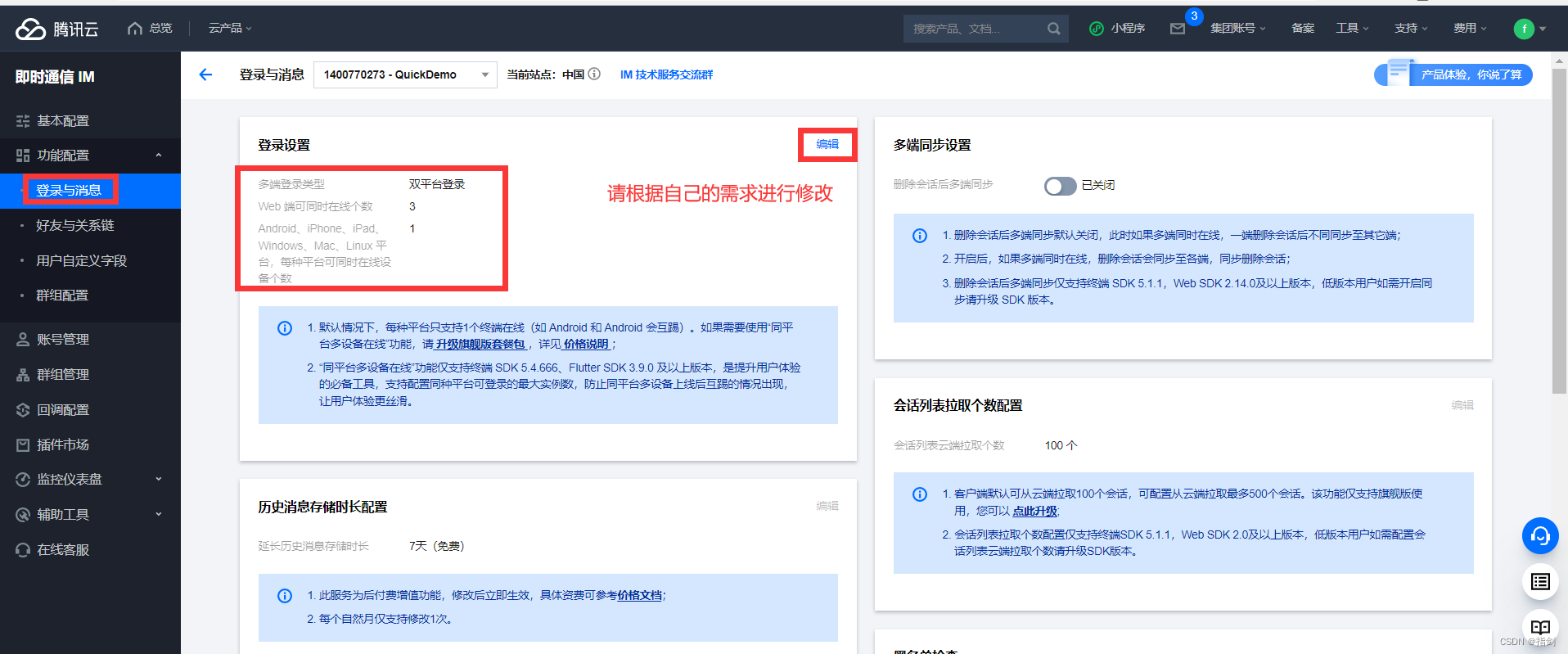The width and height of the screenshot is (1568, 654).
Task: Click the floating book docs icon
Action: click(x=1540, y=627)
